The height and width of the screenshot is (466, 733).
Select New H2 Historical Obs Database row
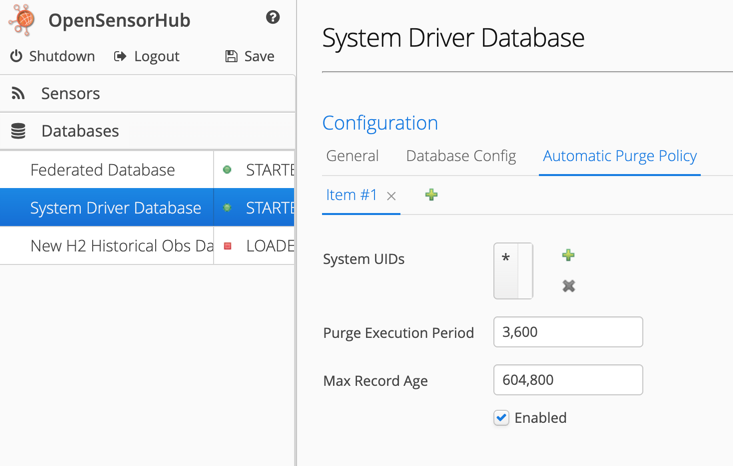click(x=121, y=246)
